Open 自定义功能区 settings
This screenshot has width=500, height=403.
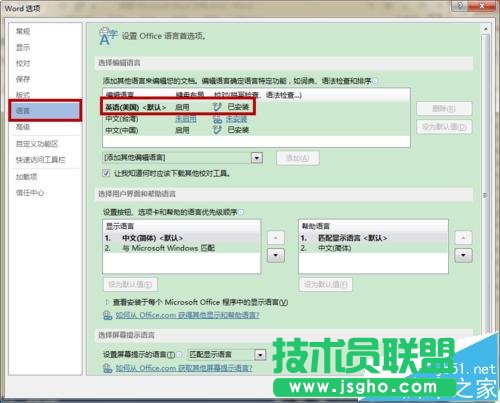coord(37,144)
